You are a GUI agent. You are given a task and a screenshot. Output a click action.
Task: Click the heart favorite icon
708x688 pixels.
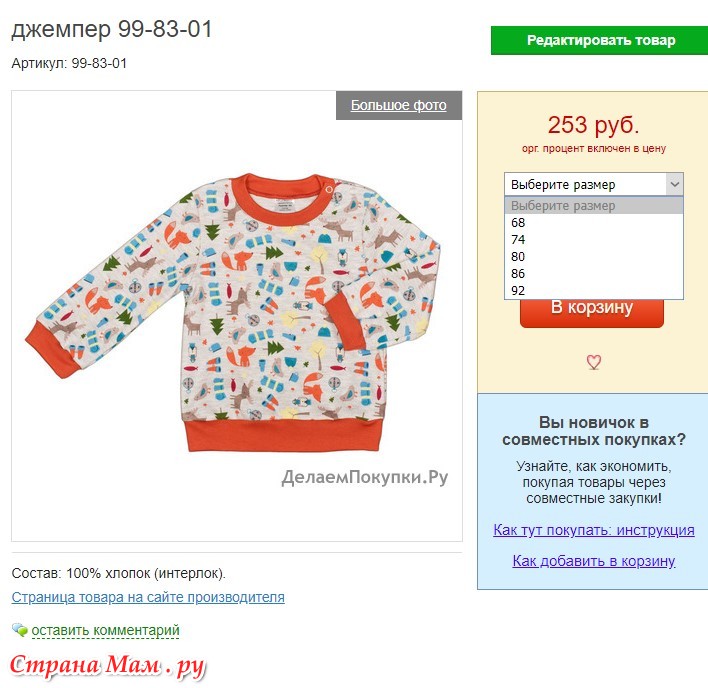click(593, 362)
